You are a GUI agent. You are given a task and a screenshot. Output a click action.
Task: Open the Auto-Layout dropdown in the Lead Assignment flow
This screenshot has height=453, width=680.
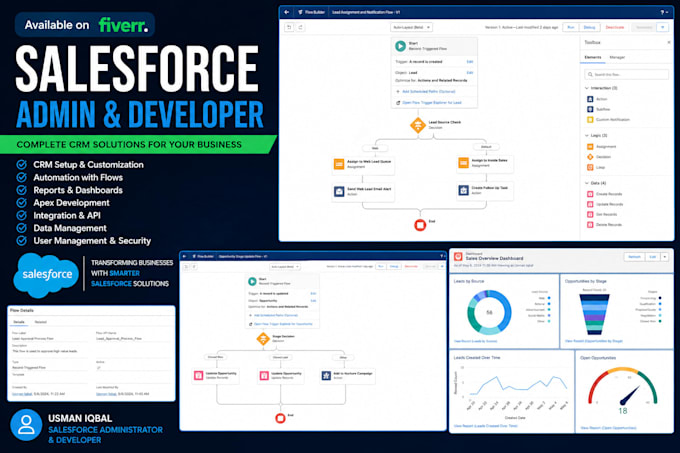click(x=411, y=27)
